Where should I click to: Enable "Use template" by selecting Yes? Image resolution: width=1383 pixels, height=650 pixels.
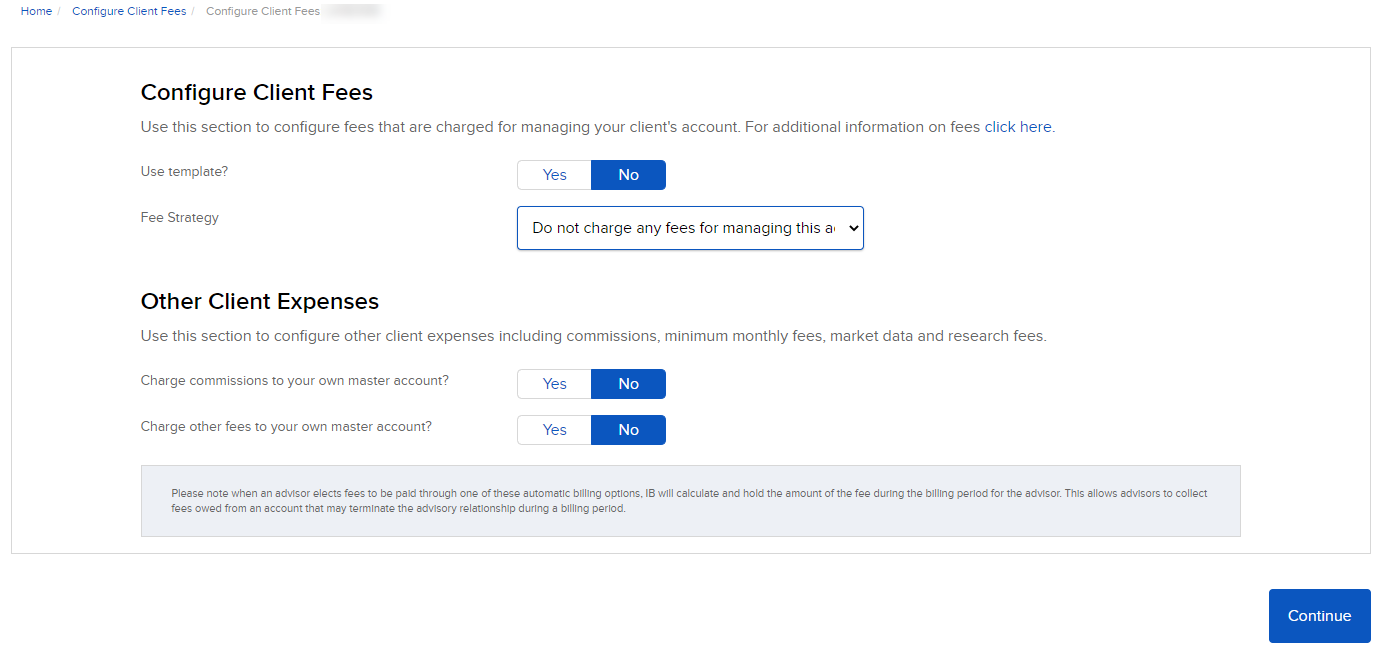pos(553,174)
